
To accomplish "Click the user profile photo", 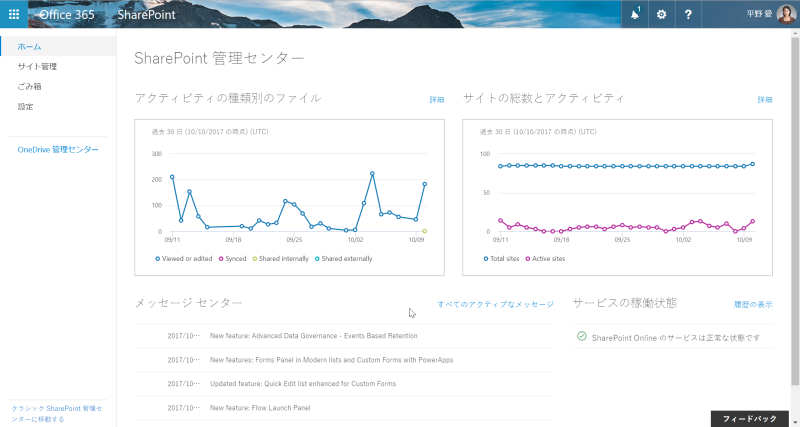I will point(786,14).
